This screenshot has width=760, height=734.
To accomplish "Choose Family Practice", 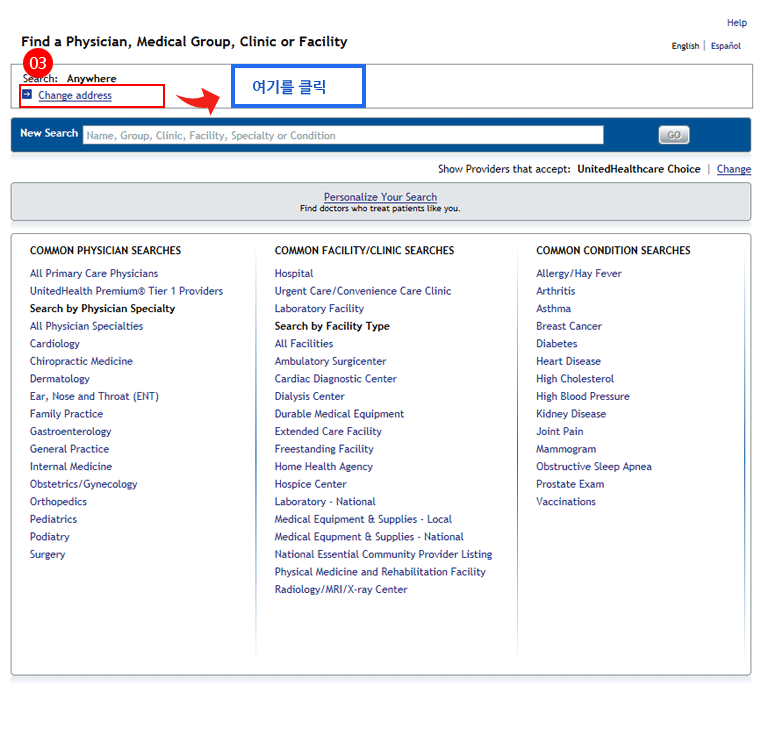I will [x=66, y=414].
